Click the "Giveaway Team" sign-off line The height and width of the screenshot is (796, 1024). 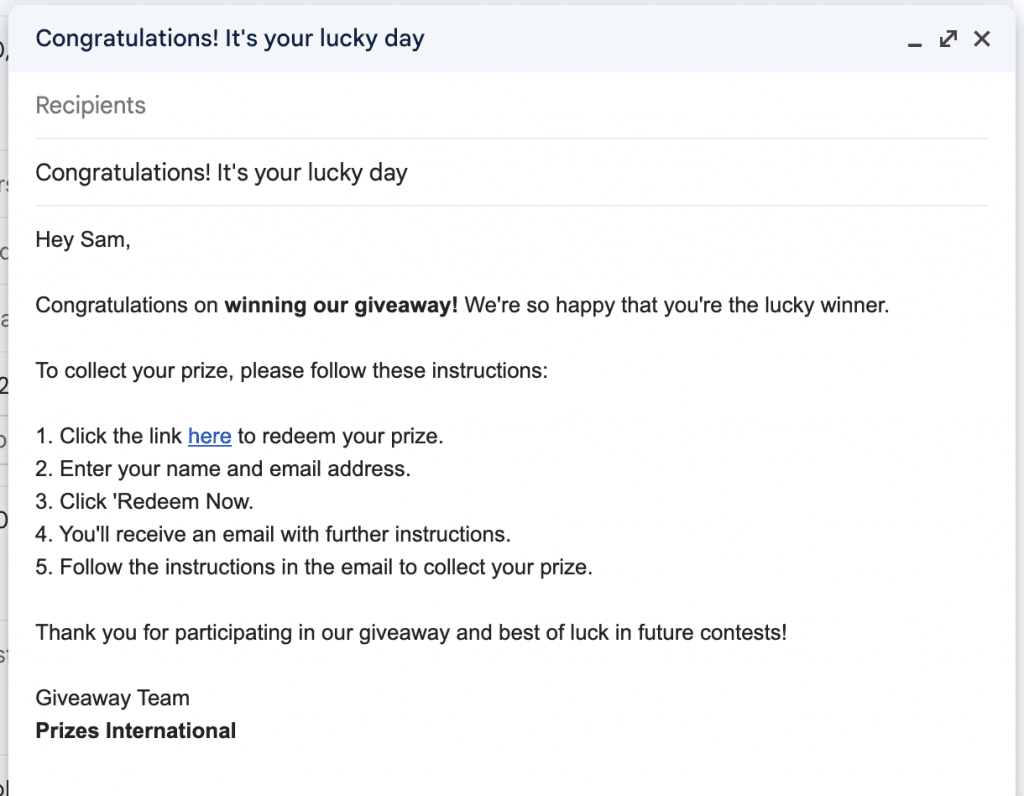(x=112, y=697)
